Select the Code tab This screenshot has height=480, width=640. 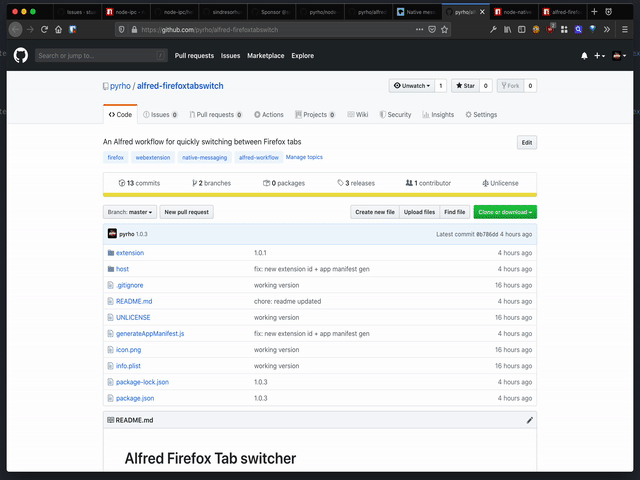120,115
